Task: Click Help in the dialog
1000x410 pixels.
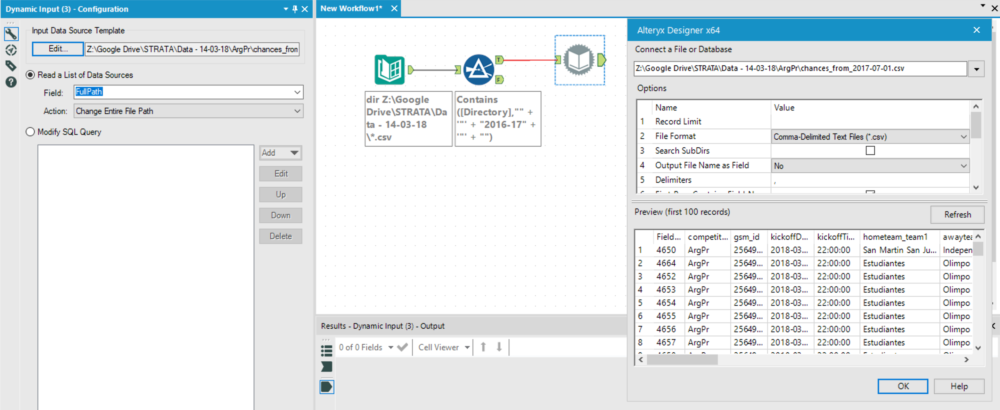Action: click(959, 386)
